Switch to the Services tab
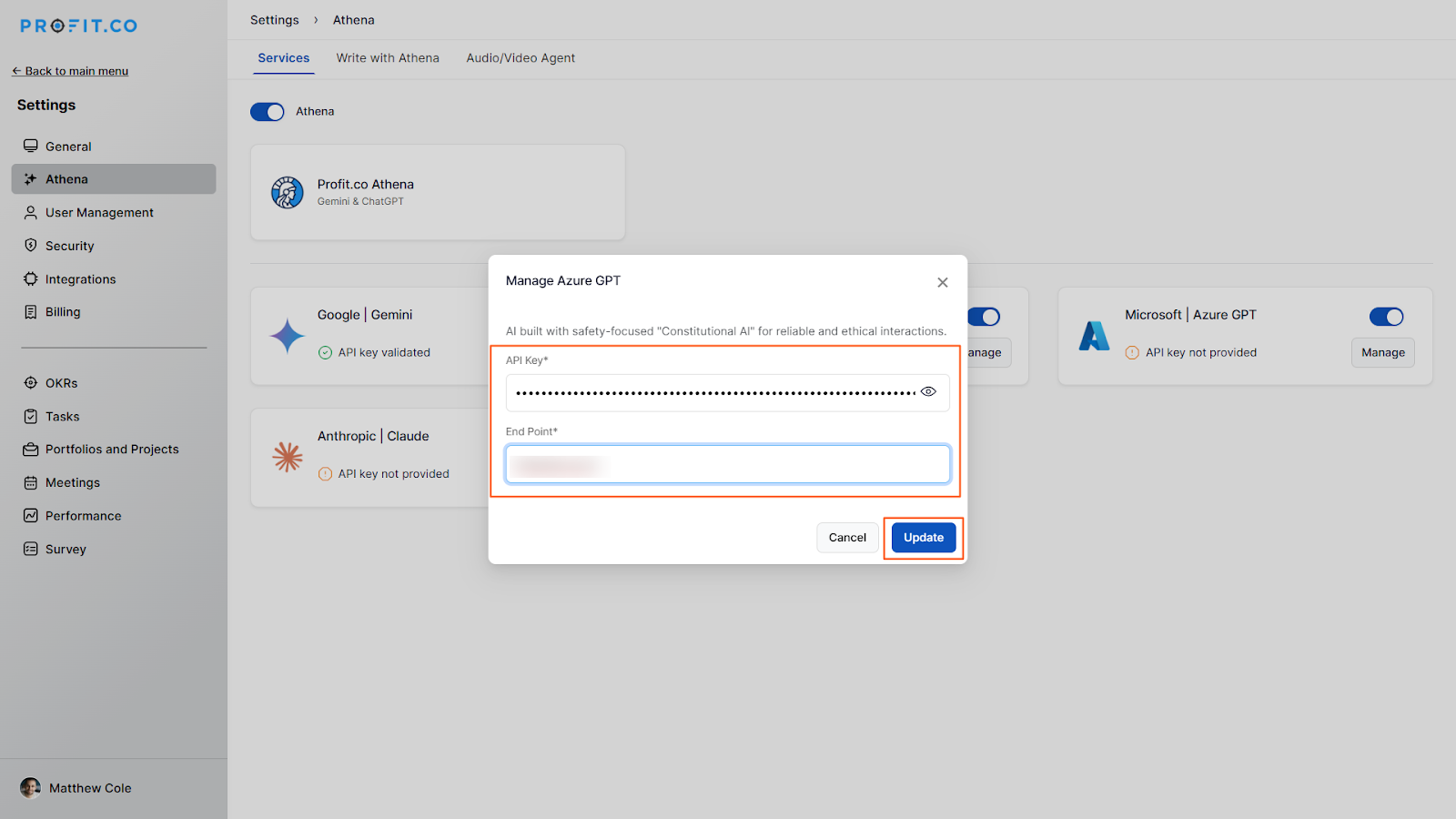The width and height of the screenshot is (1456, 819). [283, 58]
